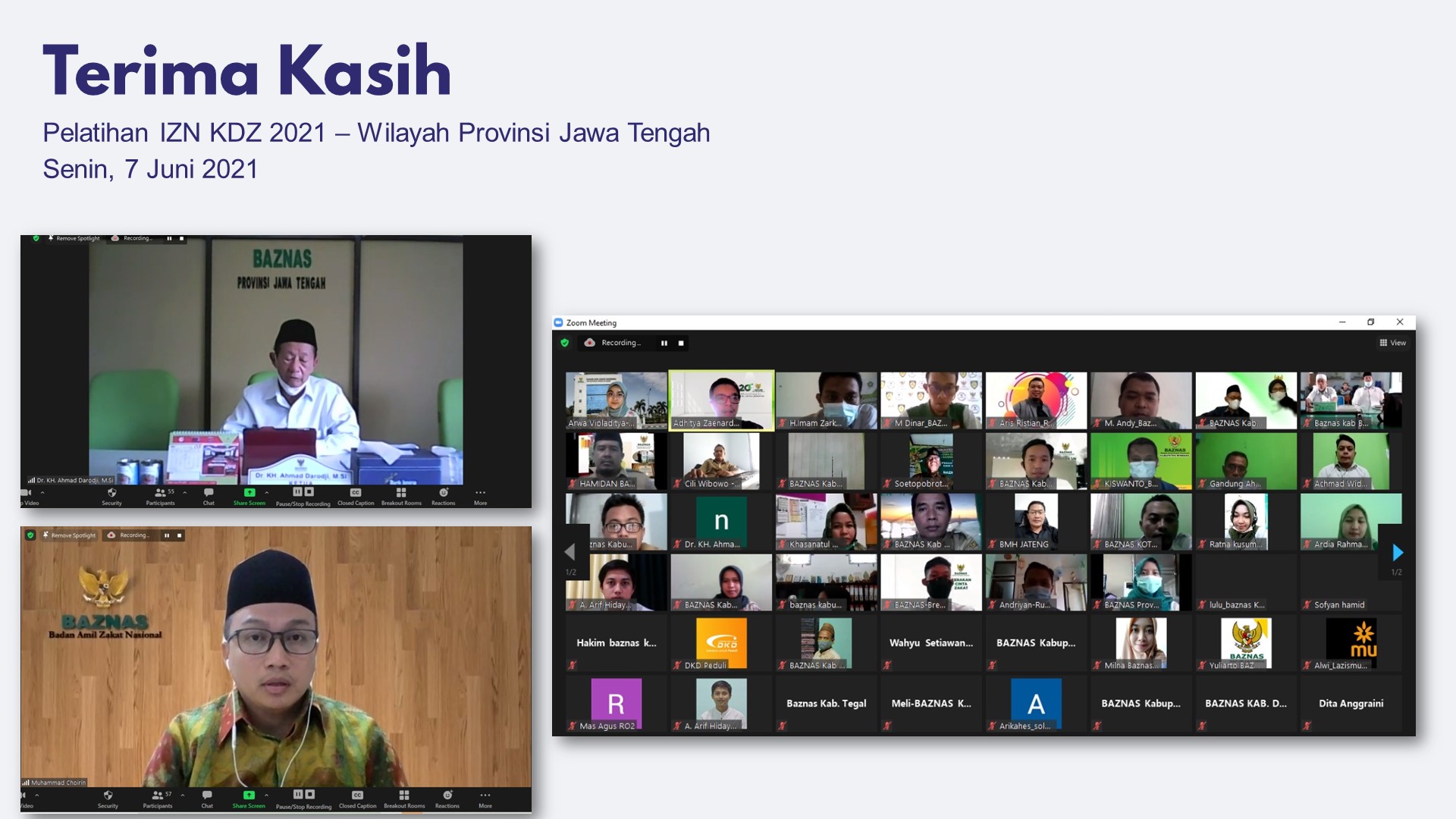Screen dimensions: 1456x819
Task: Click green encryption shield in gallery window
Action: point(564,343)
